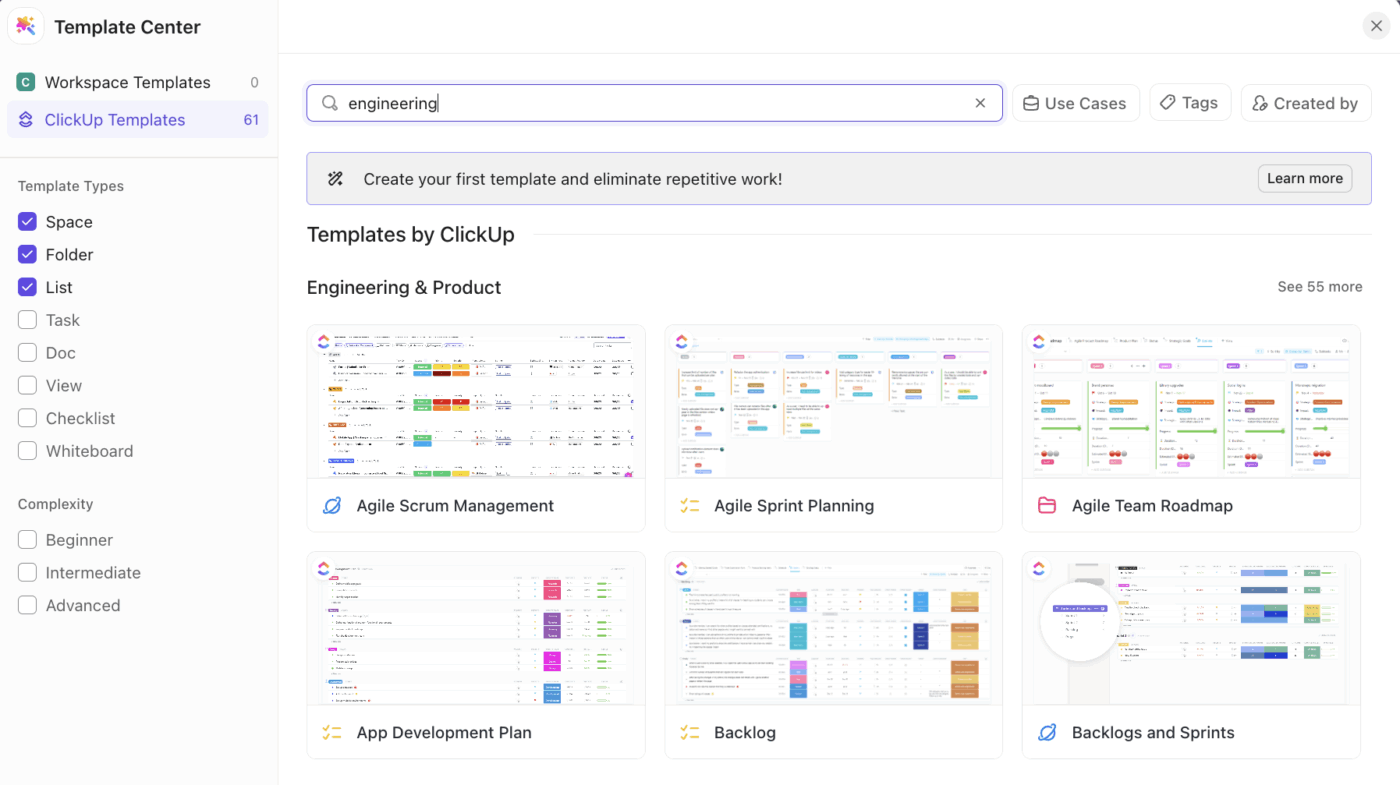Click the magic wand icon in banner

pyautogui.click(x=336, y=179)
